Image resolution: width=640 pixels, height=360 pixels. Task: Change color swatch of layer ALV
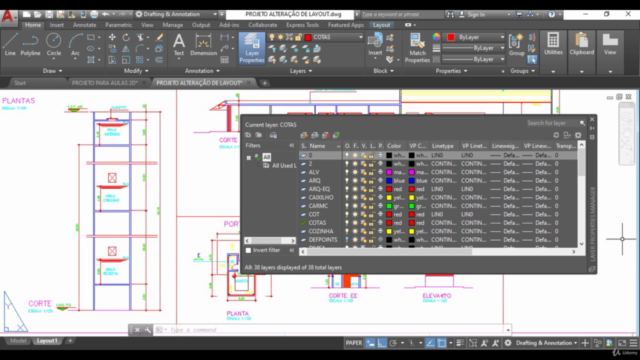click(x=389, y=172)
